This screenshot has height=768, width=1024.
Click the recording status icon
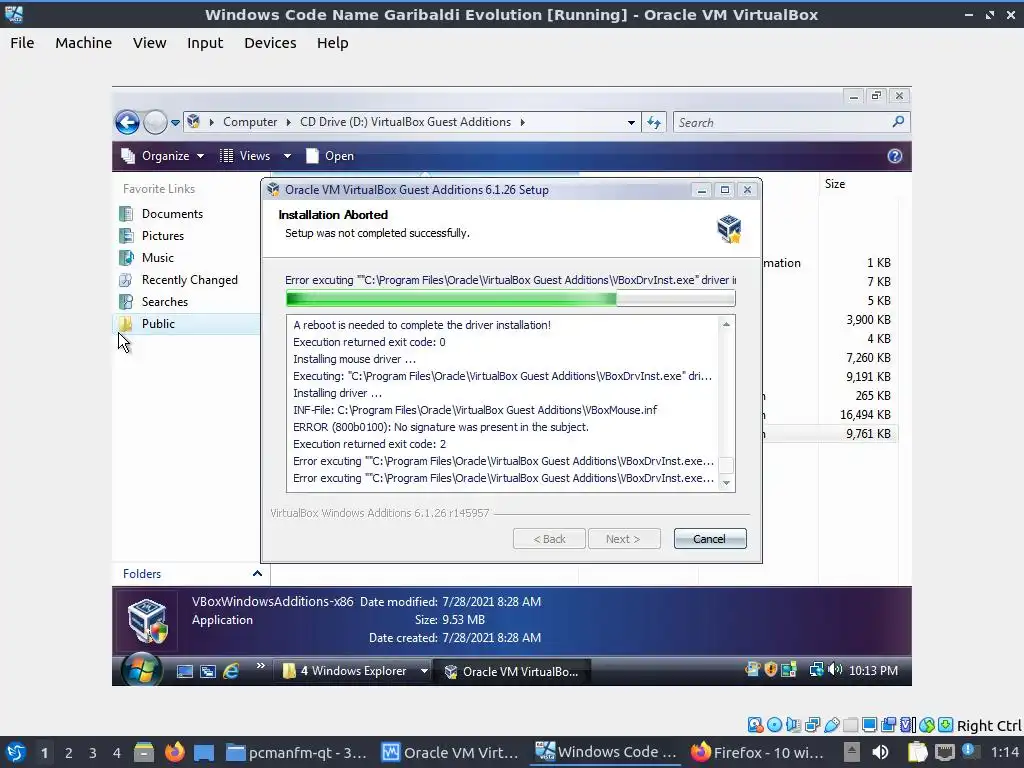pos(888,725)
